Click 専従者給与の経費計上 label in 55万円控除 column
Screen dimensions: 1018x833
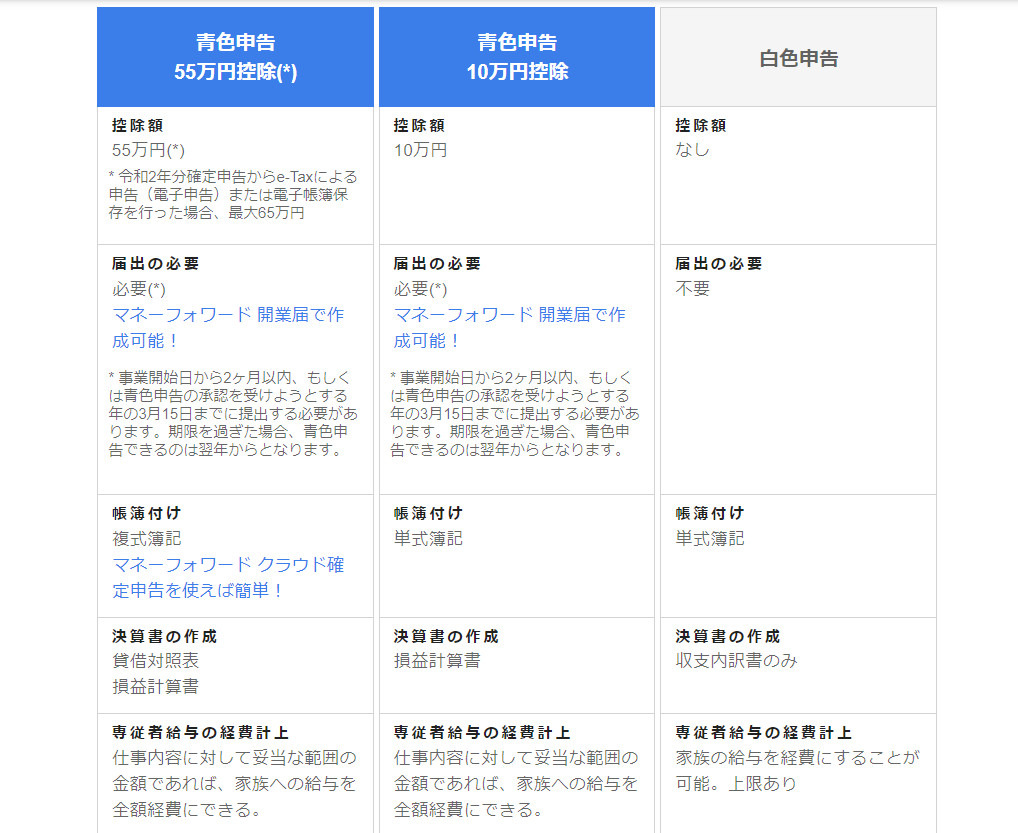point(200,732)
